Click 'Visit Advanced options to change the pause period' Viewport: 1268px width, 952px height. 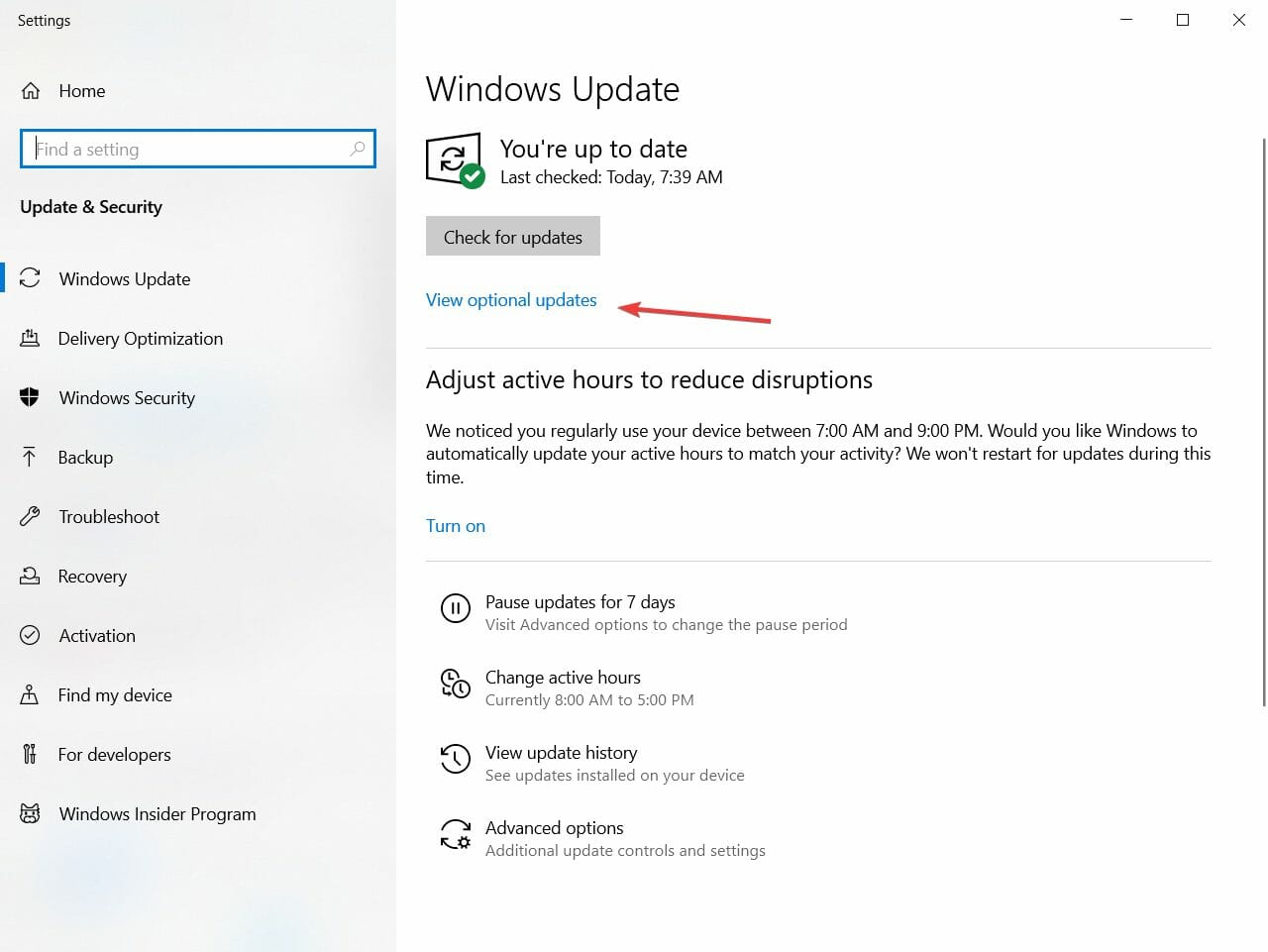667,624
